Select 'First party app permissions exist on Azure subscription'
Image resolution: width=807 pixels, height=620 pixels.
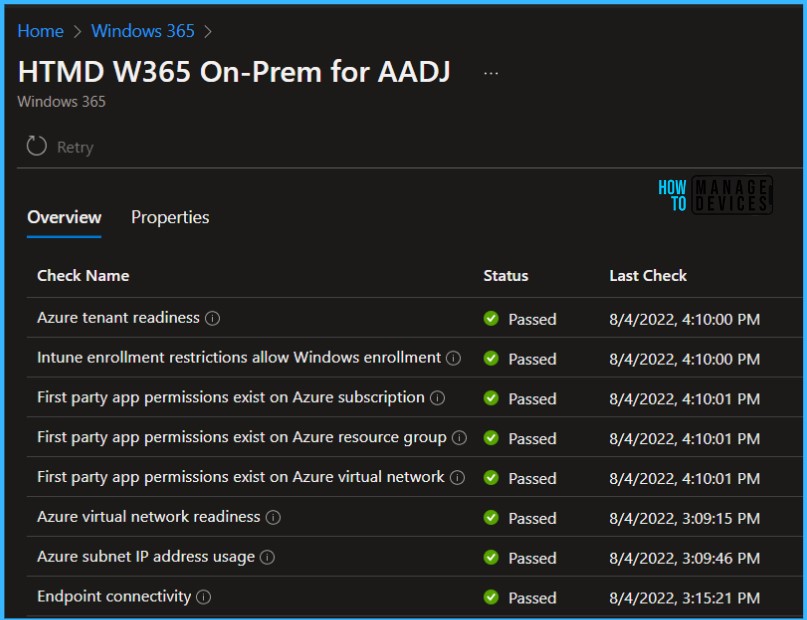231,398
